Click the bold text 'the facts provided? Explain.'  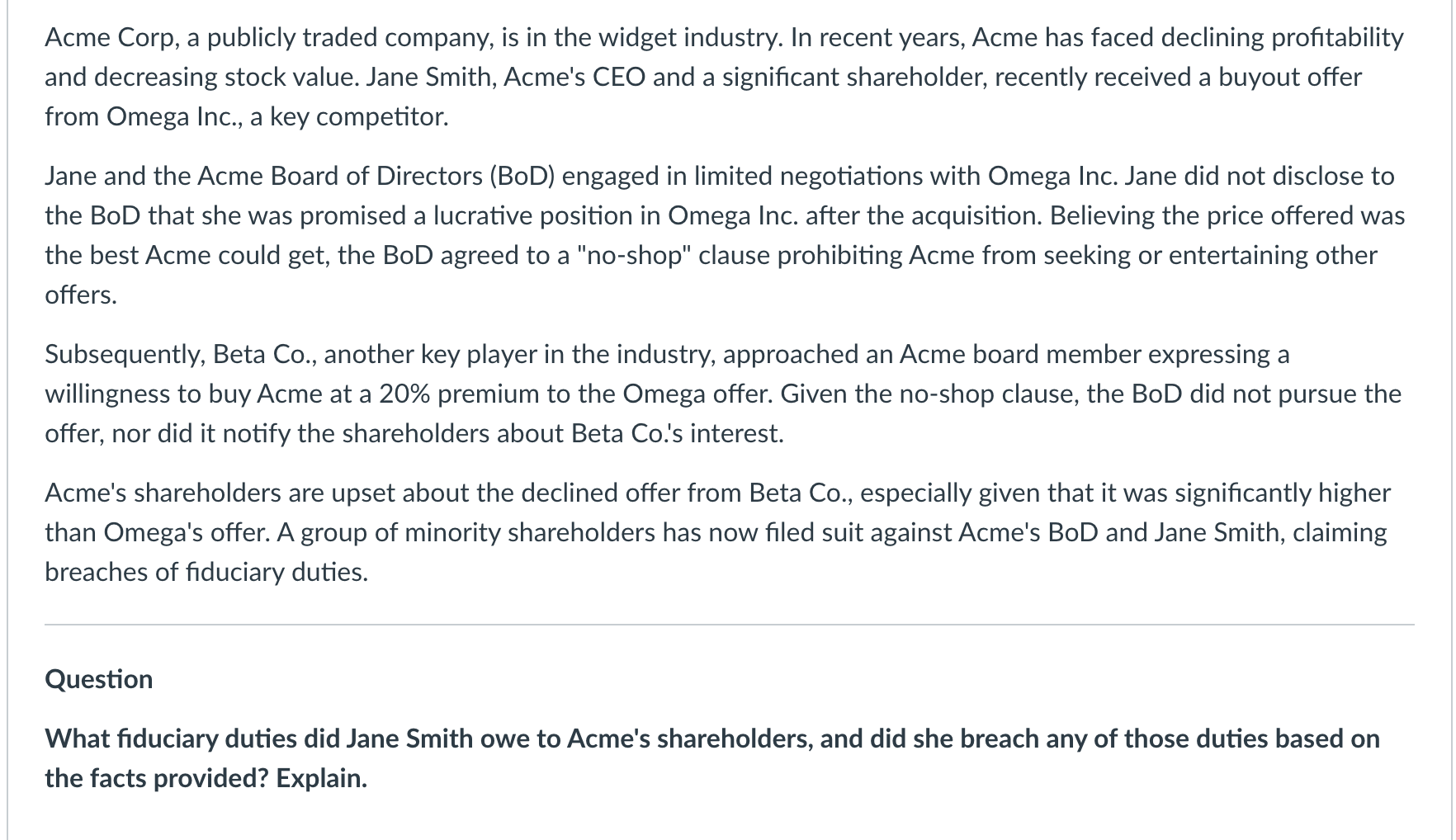coord(206,778)
